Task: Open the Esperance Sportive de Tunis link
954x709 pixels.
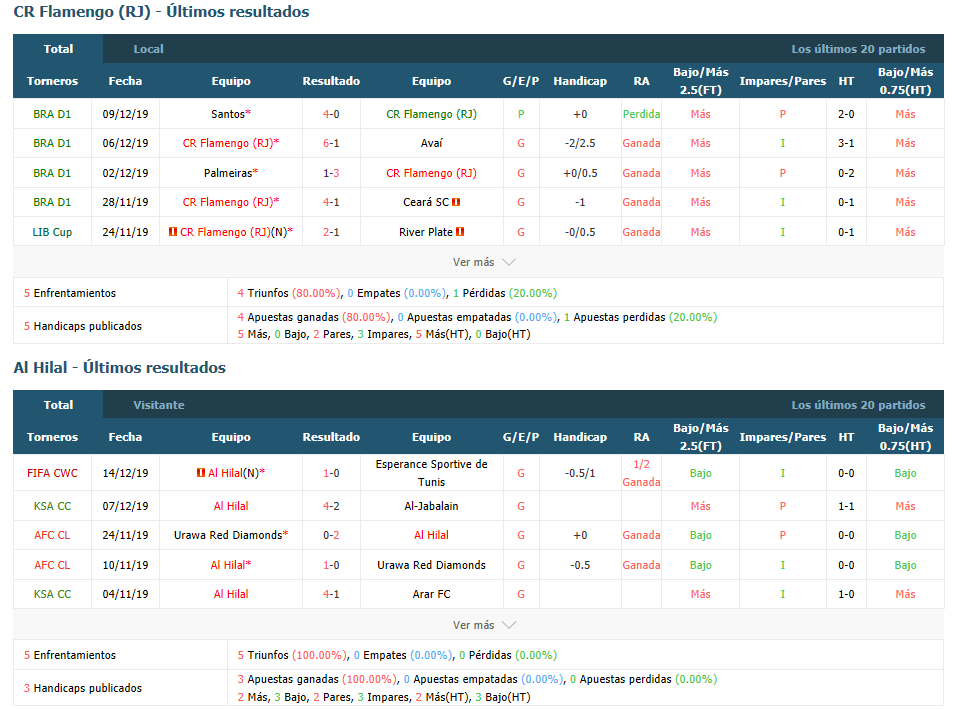Action: (431, 473)
